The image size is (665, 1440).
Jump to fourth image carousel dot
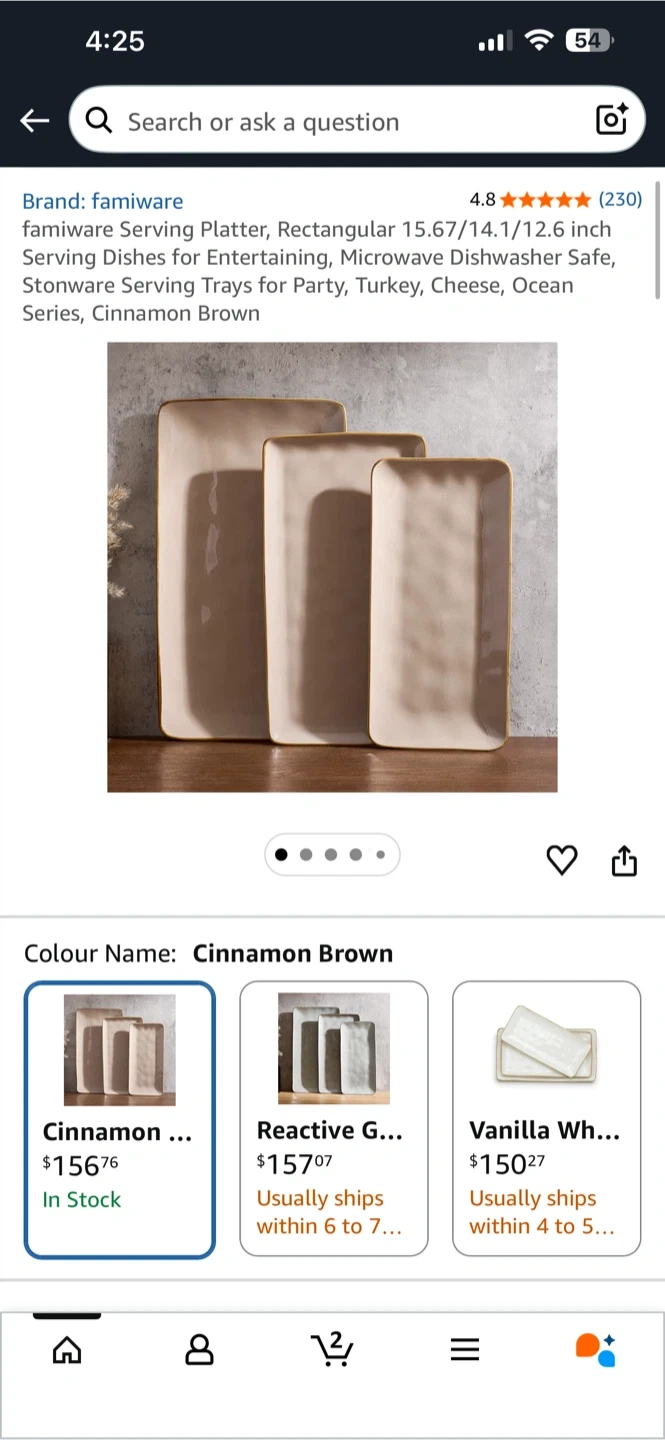(x=356, y=855)
